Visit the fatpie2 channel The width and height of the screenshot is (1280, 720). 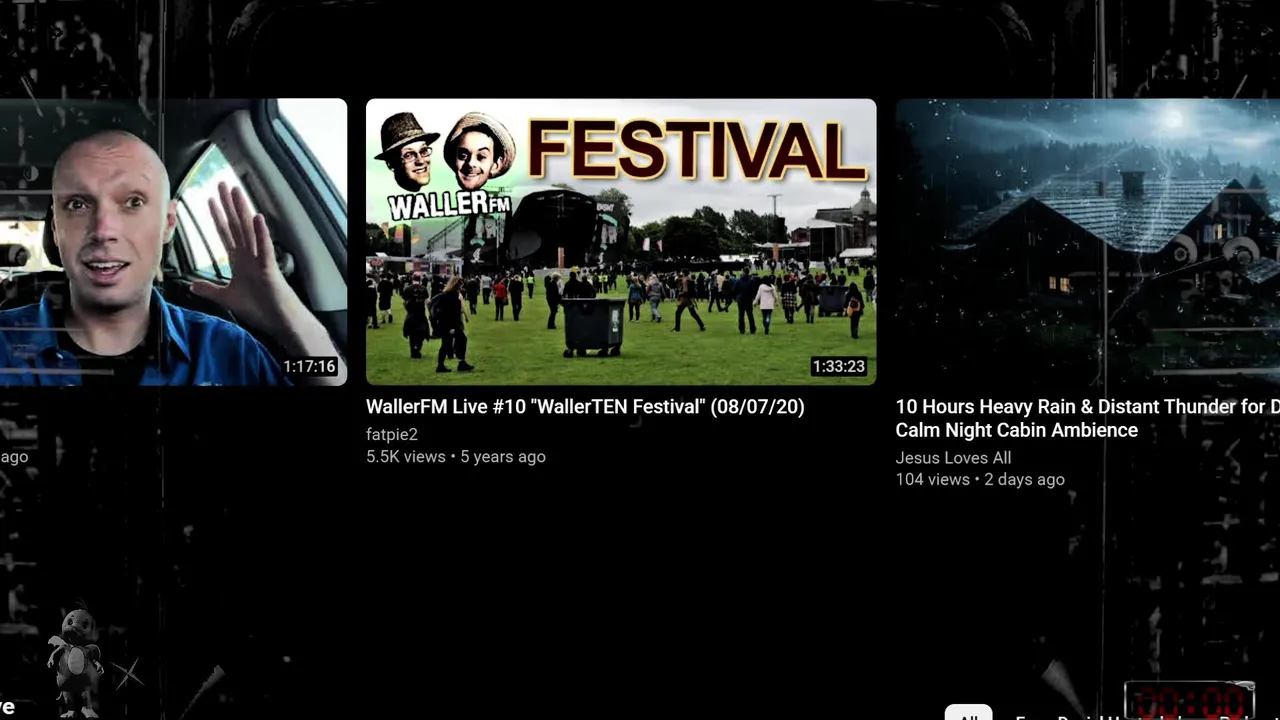392,434
